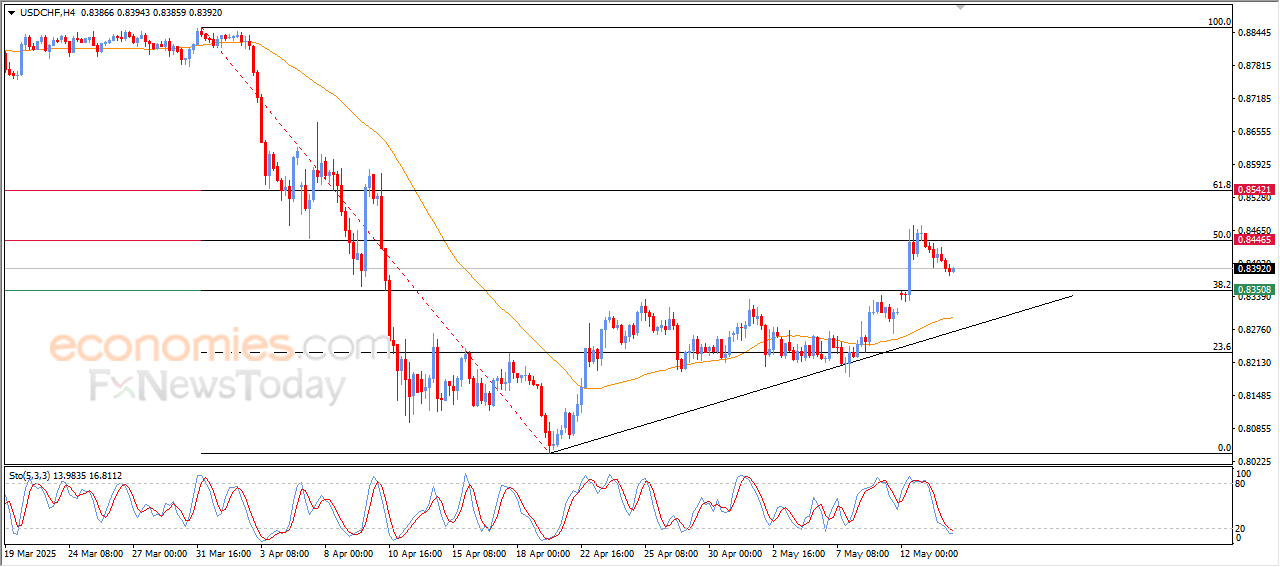Click the 15 Apr 08:00 time label
Viewport: 1280px width, 567px height.
tap(479, 553)
